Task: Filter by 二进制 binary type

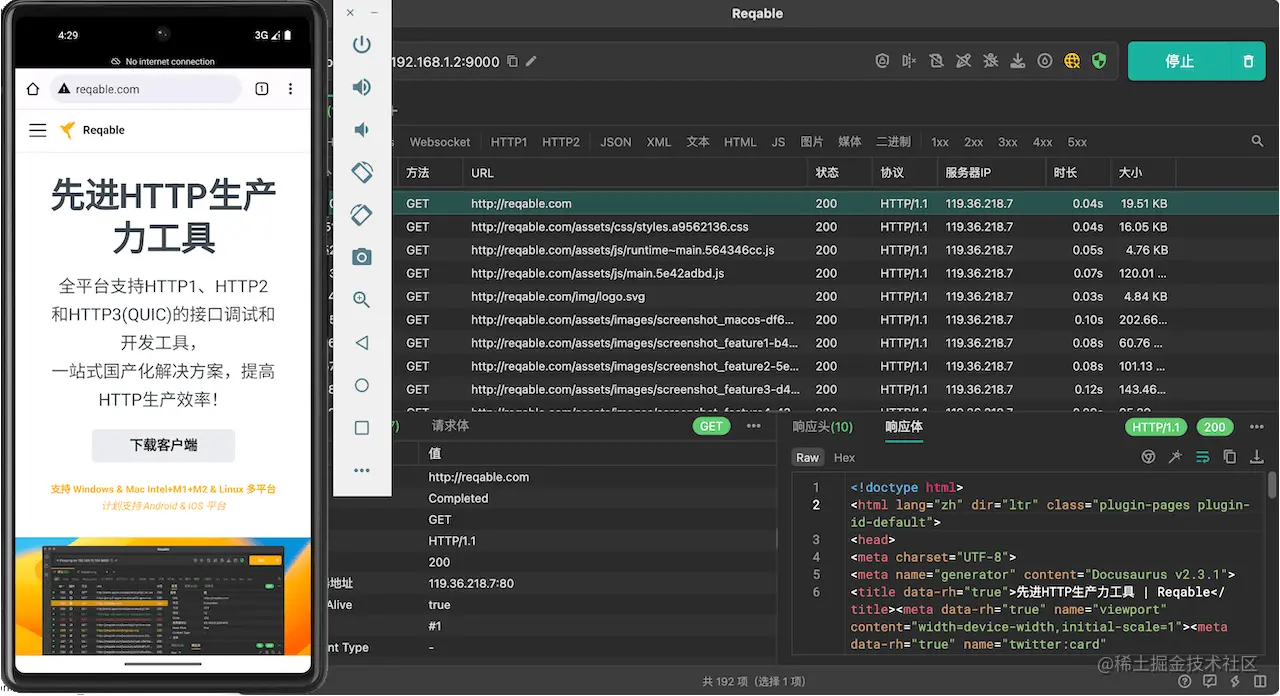Action: 894,142
